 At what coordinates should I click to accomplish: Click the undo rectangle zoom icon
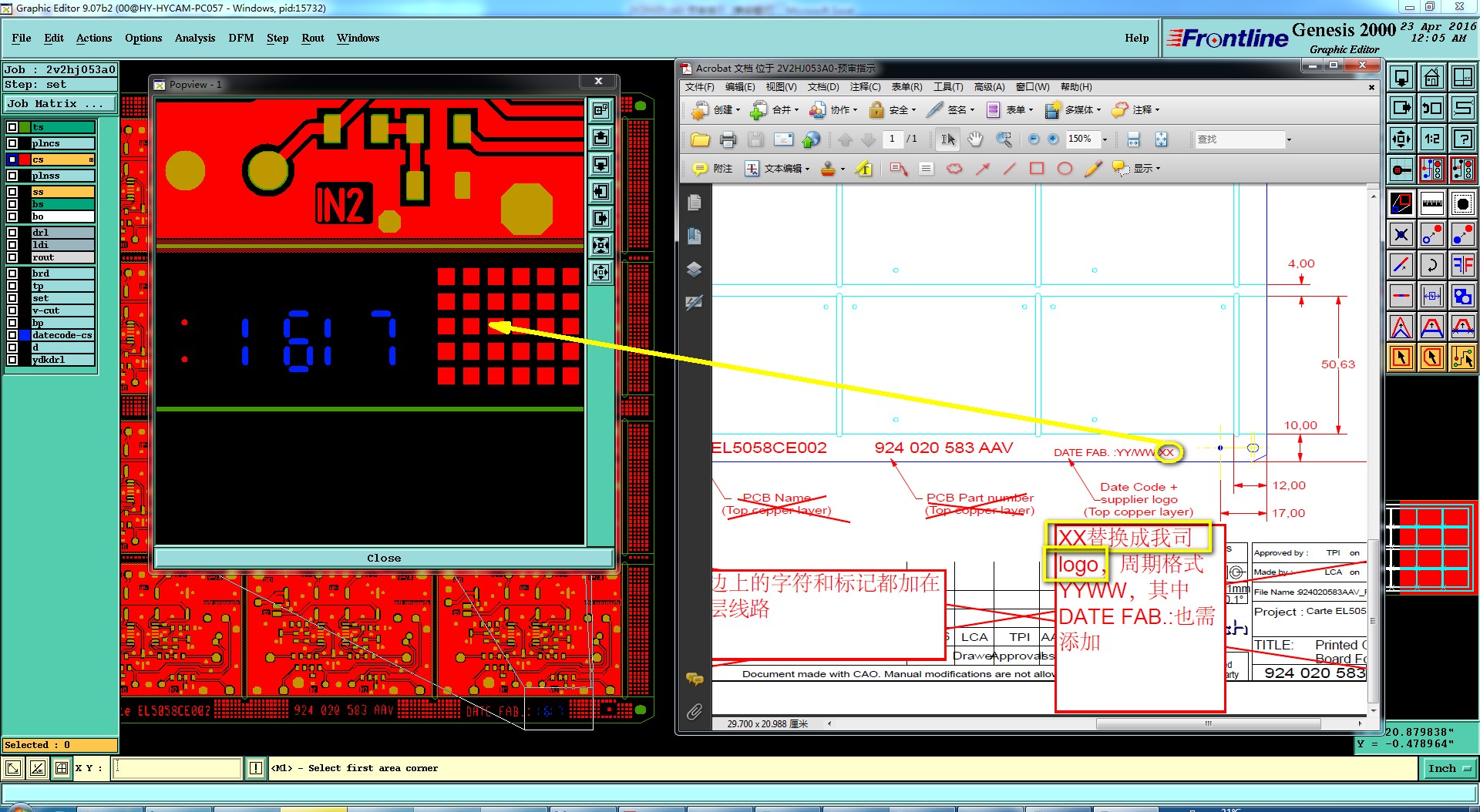click(x=1431, y=108)
